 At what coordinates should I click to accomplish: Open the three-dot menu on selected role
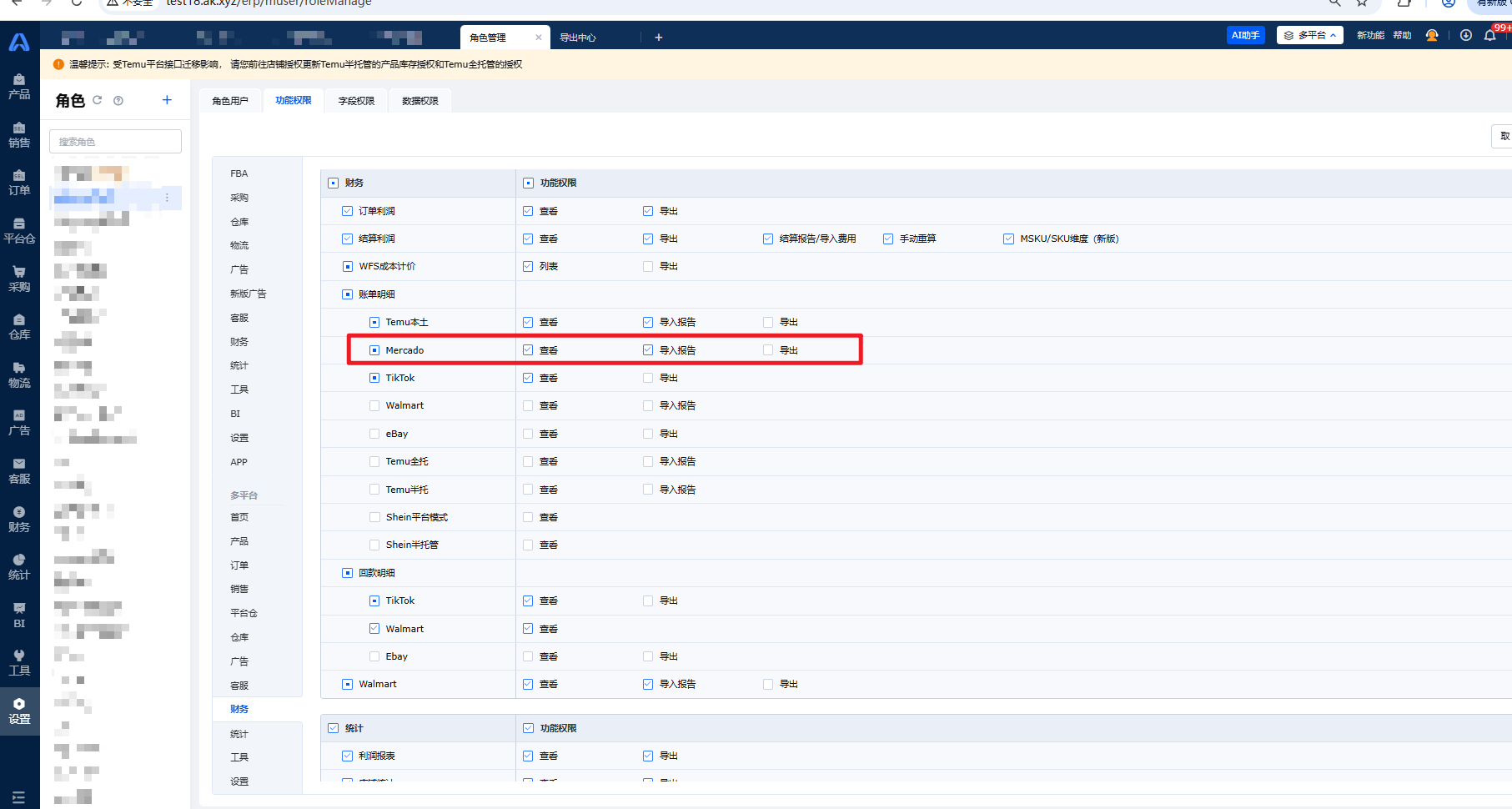pos(167,198)
